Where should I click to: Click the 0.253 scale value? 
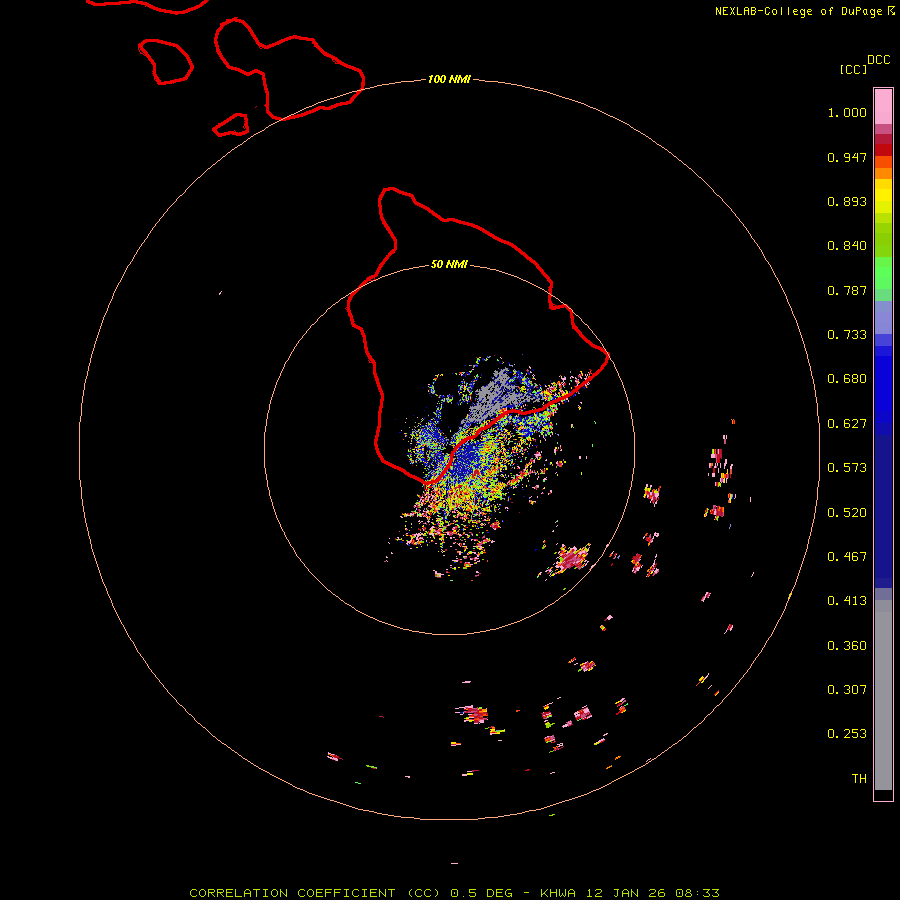point(847,734)
